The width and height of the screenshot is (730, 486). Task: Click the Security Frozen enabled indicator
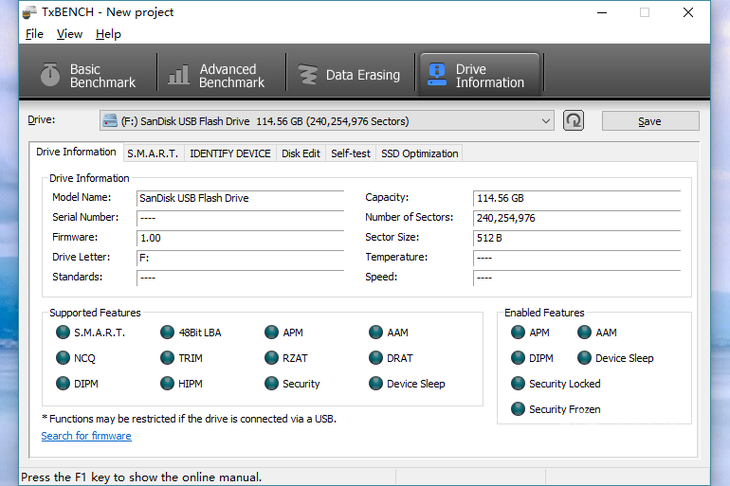click(518, 409)
